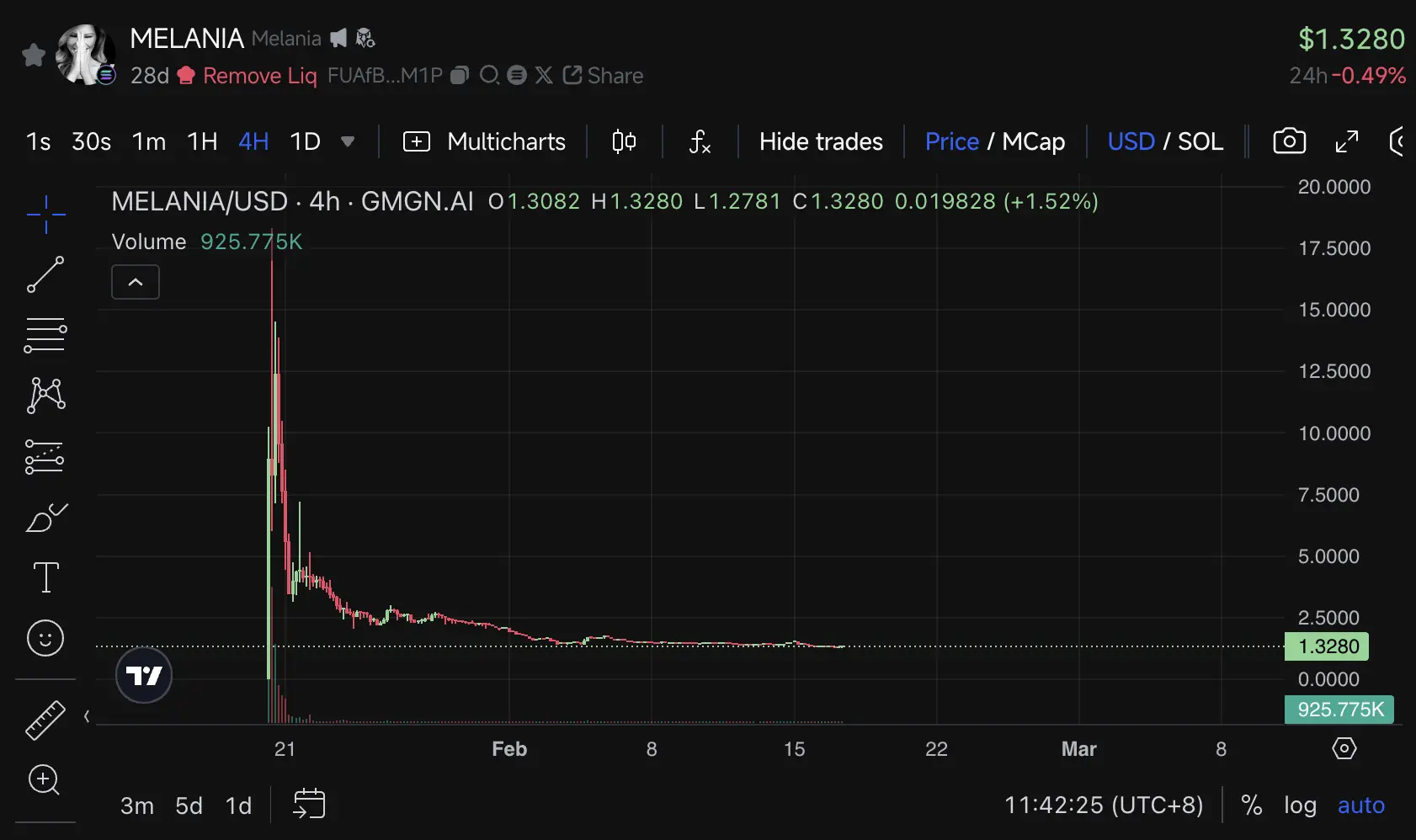Choose the text annotation tool
The image size is (1416, 840).
click(x=45, y=577)
